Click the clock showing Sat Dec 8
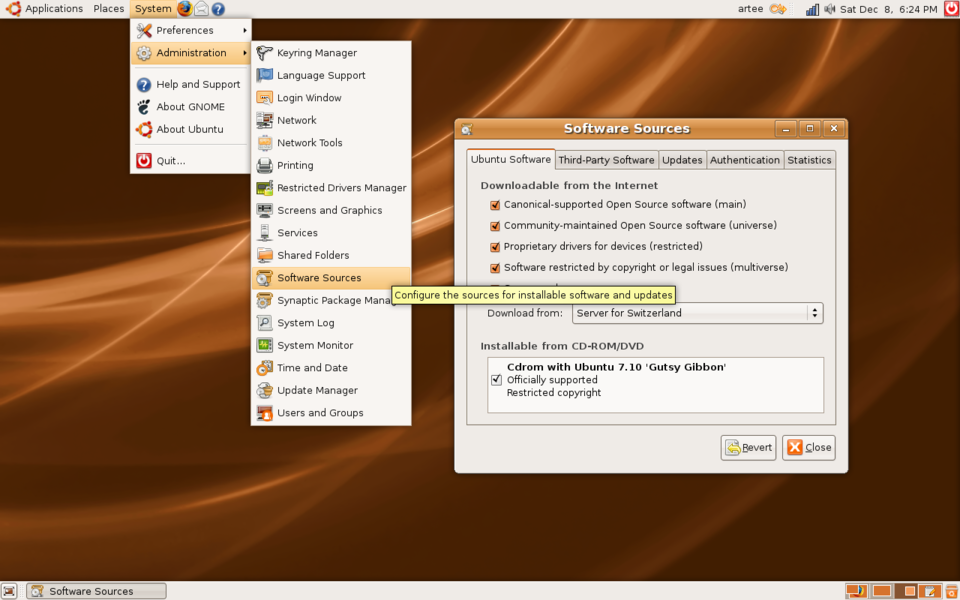The width and height of the screenshot is (960, 600). (x=888, y=9)
